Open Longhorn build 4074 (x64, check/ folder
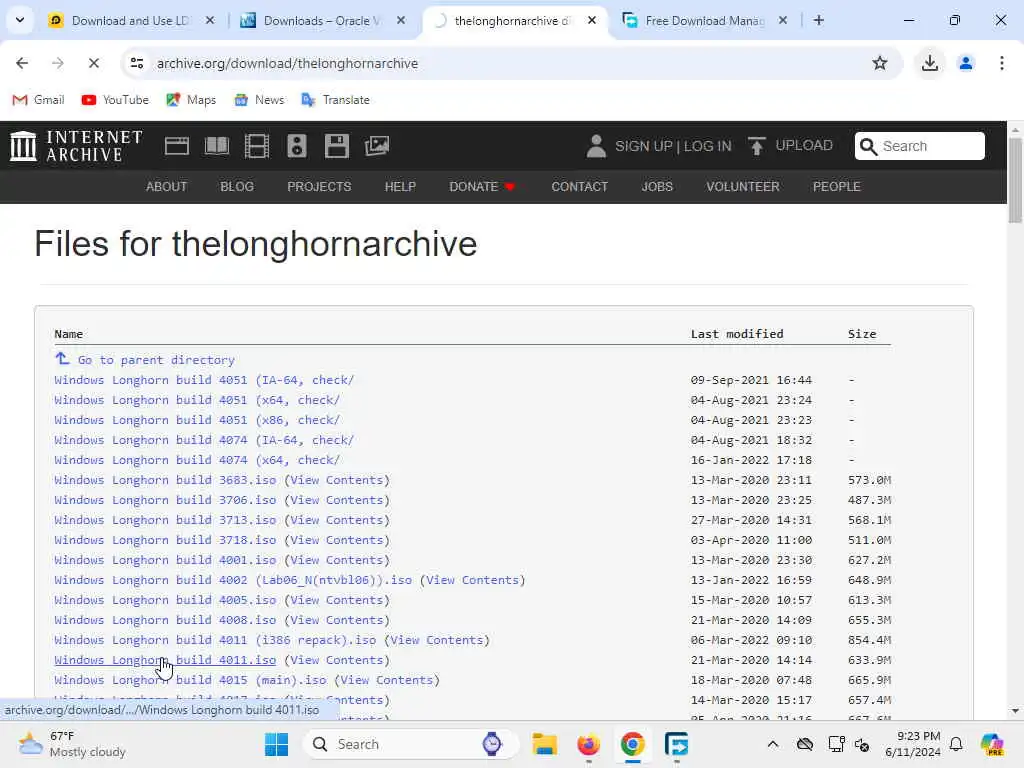The image size is (1024, 768). pos(197,460)
